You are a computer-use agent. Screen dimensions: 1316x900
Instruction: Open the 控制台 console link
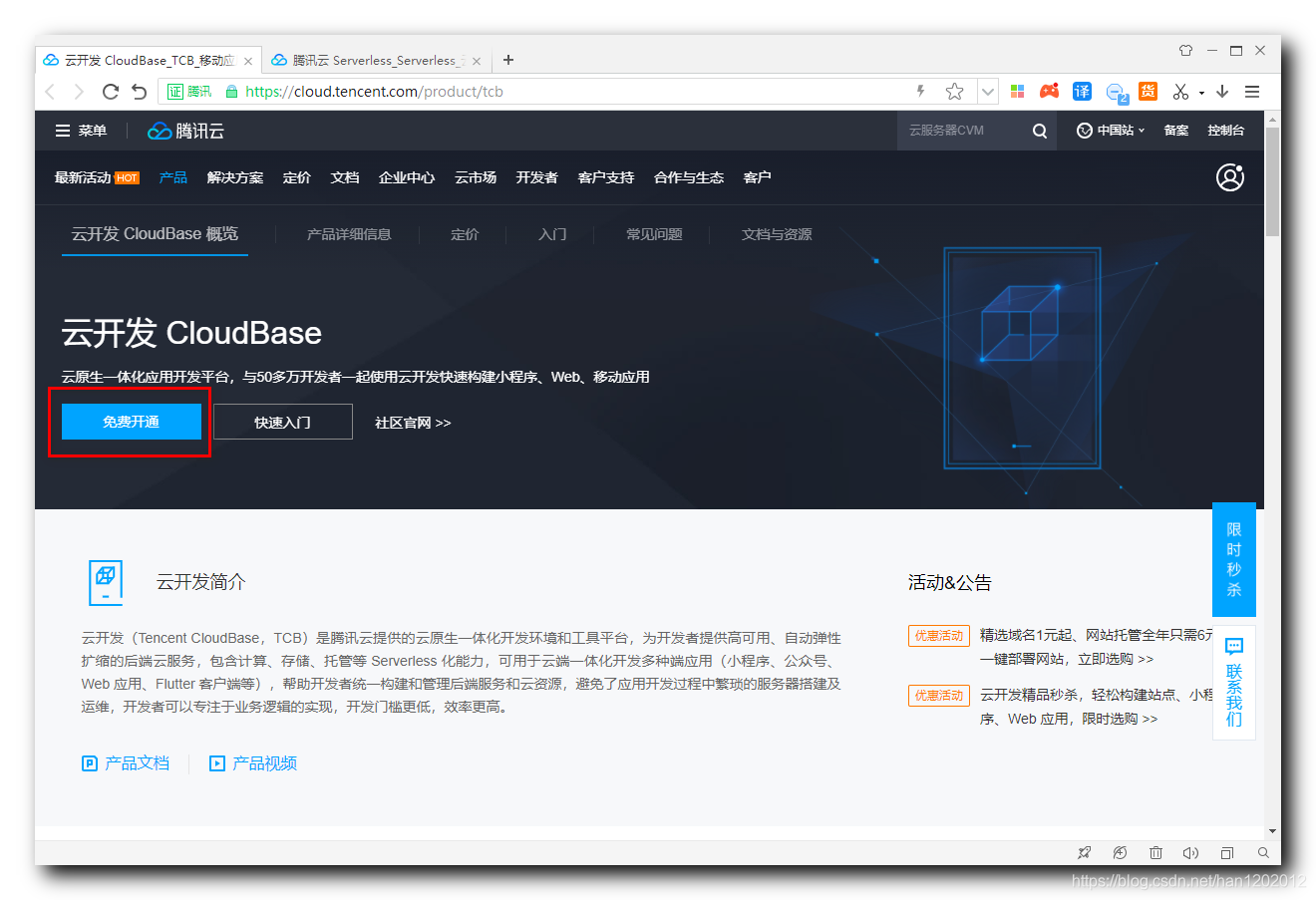(x=1225, y=131)
